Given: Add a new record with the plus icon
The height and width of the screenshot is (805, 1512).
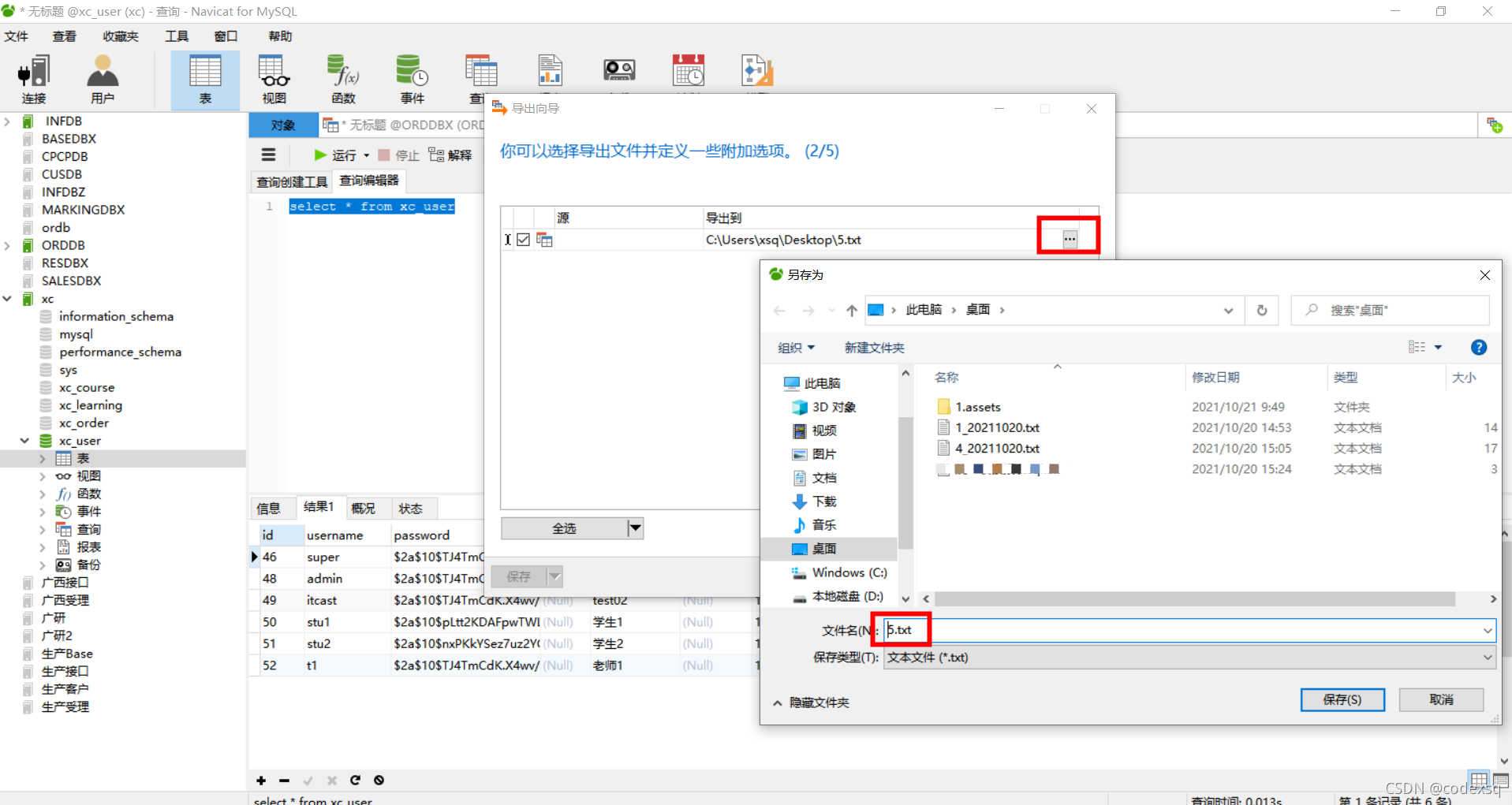Looking at the screenshot, I should (x=260, y=781).
